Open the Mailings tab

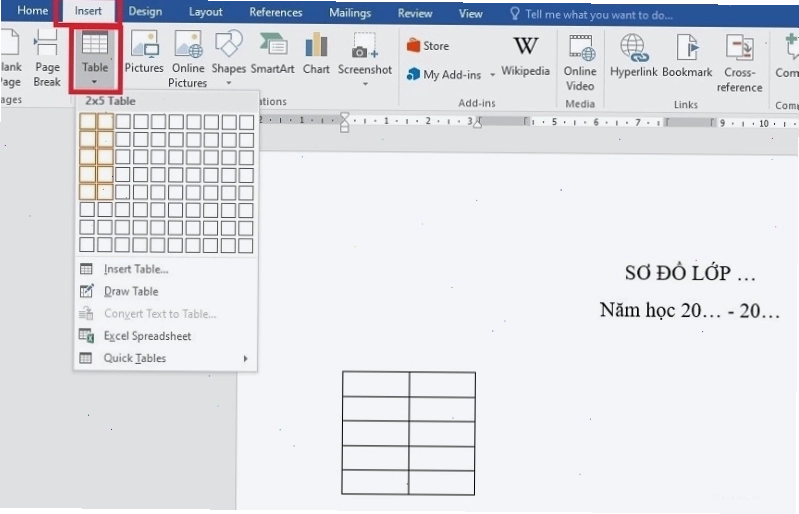click(x=350, y=13)
